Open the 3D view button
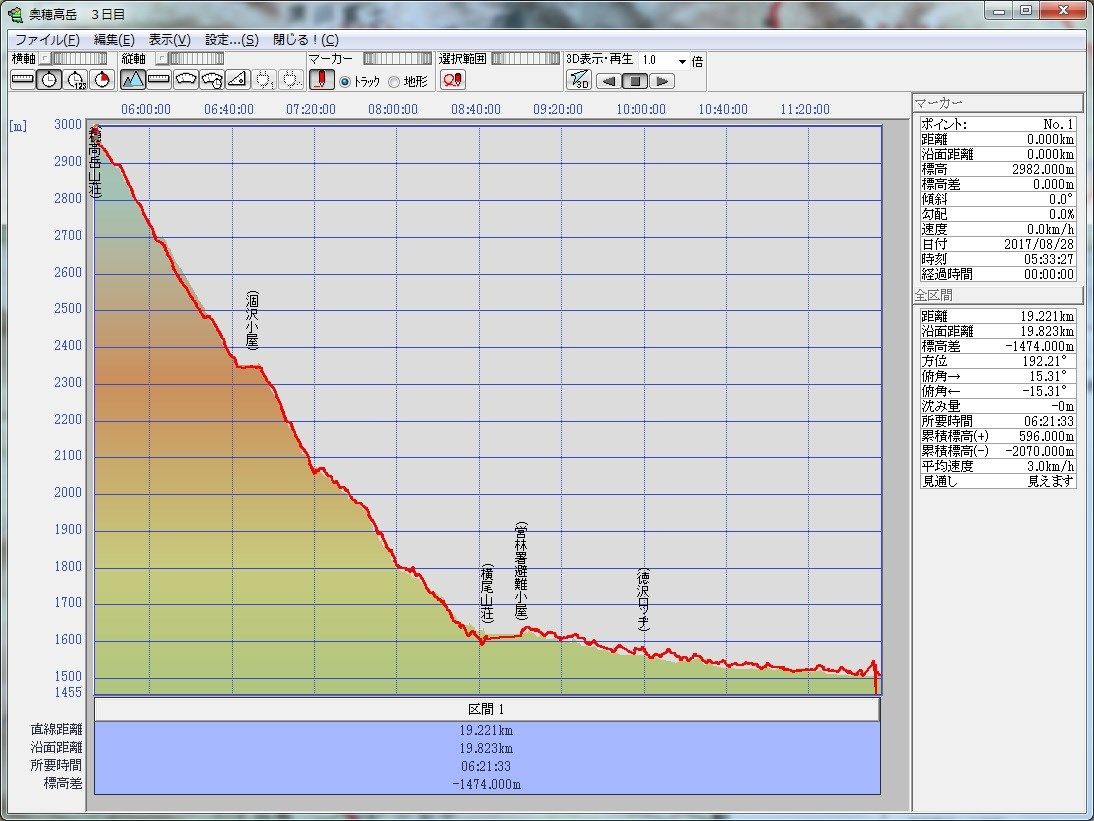Screen dimensions: 1094x821 click(x=579, y=80)
